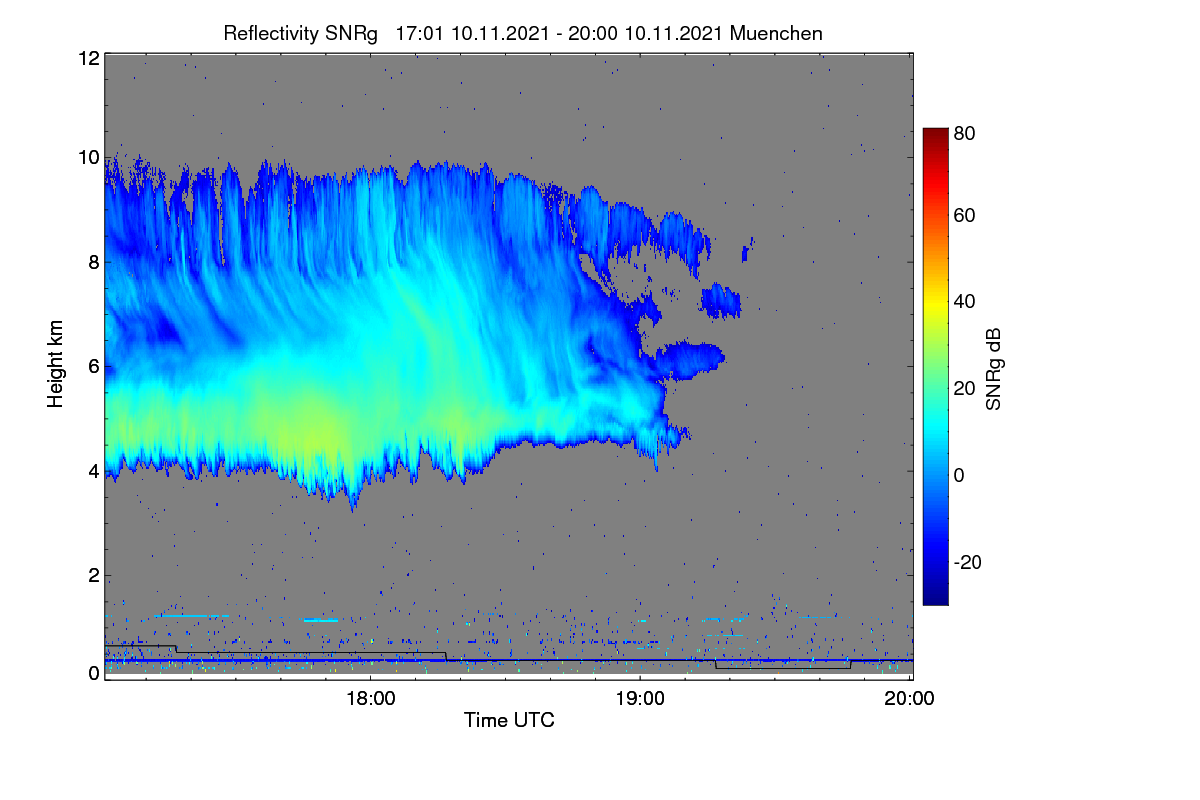
Task: Click the height tick label 8
Action: [x=93, y=262]
